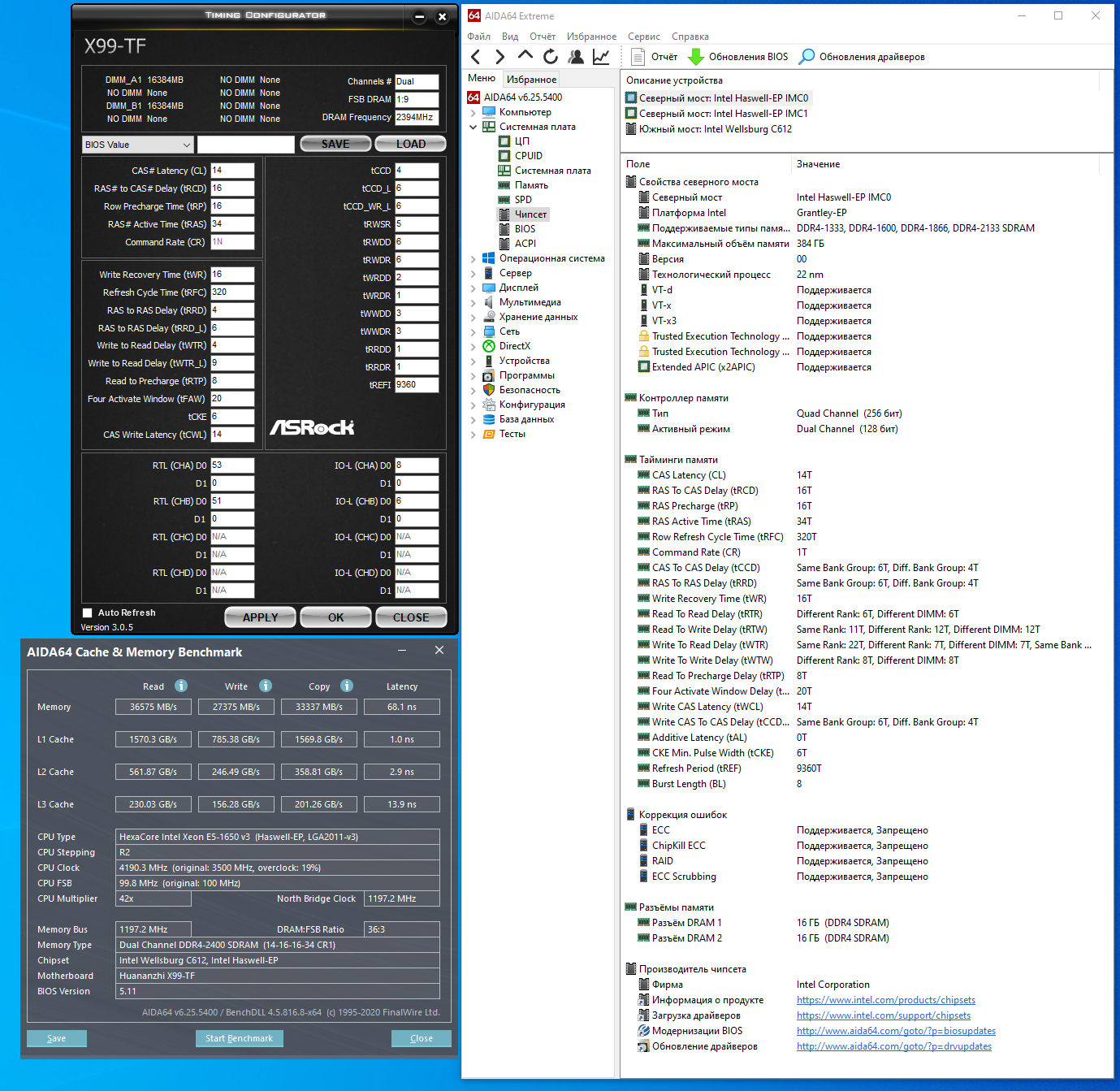Click SAVE in Timing Configurator
Image resolution: width=1120 pixels, height=1091 pixels.
point(335,144)
